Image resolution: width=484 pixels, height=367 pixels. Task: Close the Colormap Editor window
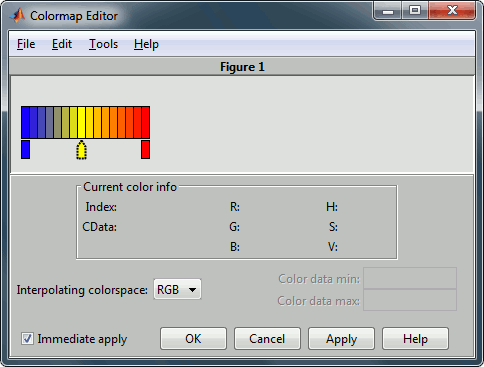click(x=452, y=10)
